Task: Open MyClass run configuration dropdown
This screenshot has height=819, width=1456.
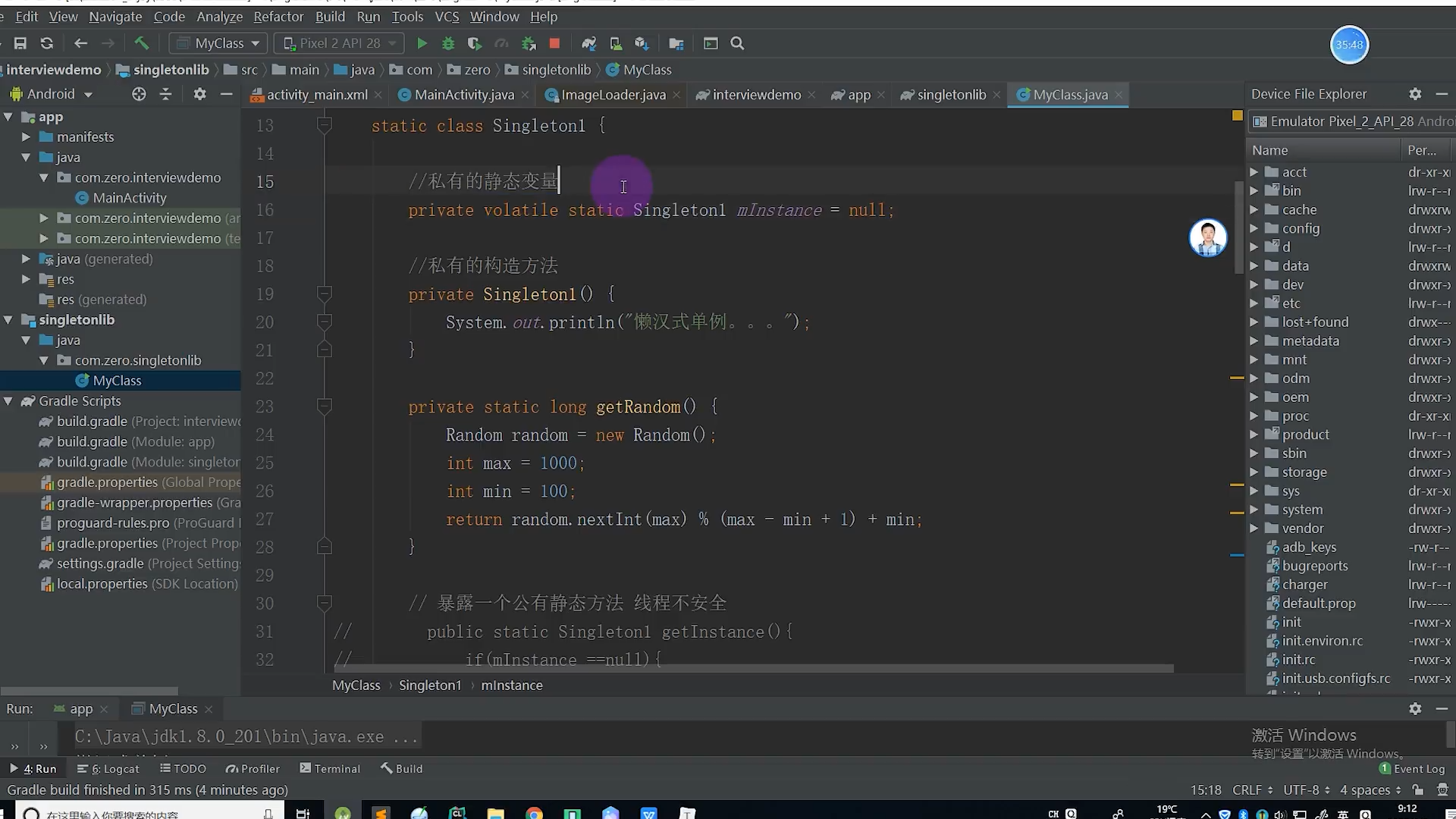Action: click(x=219, y=43)
